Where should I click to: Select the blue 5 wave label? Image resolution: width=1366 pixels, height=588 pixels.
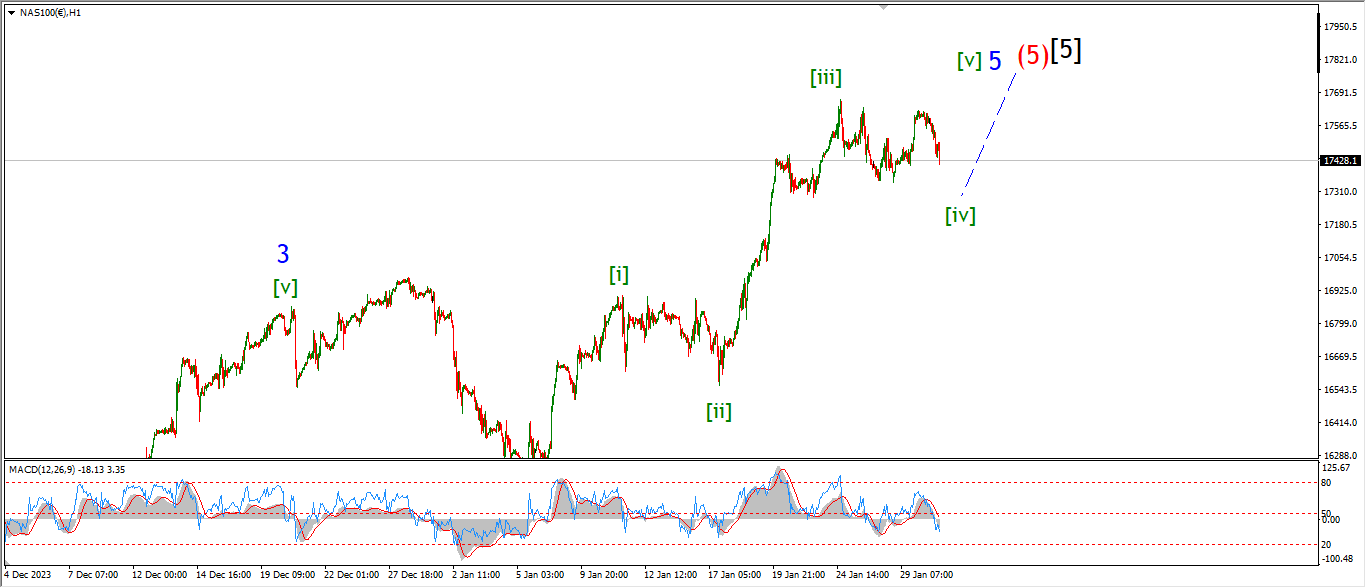click(995, 61)
